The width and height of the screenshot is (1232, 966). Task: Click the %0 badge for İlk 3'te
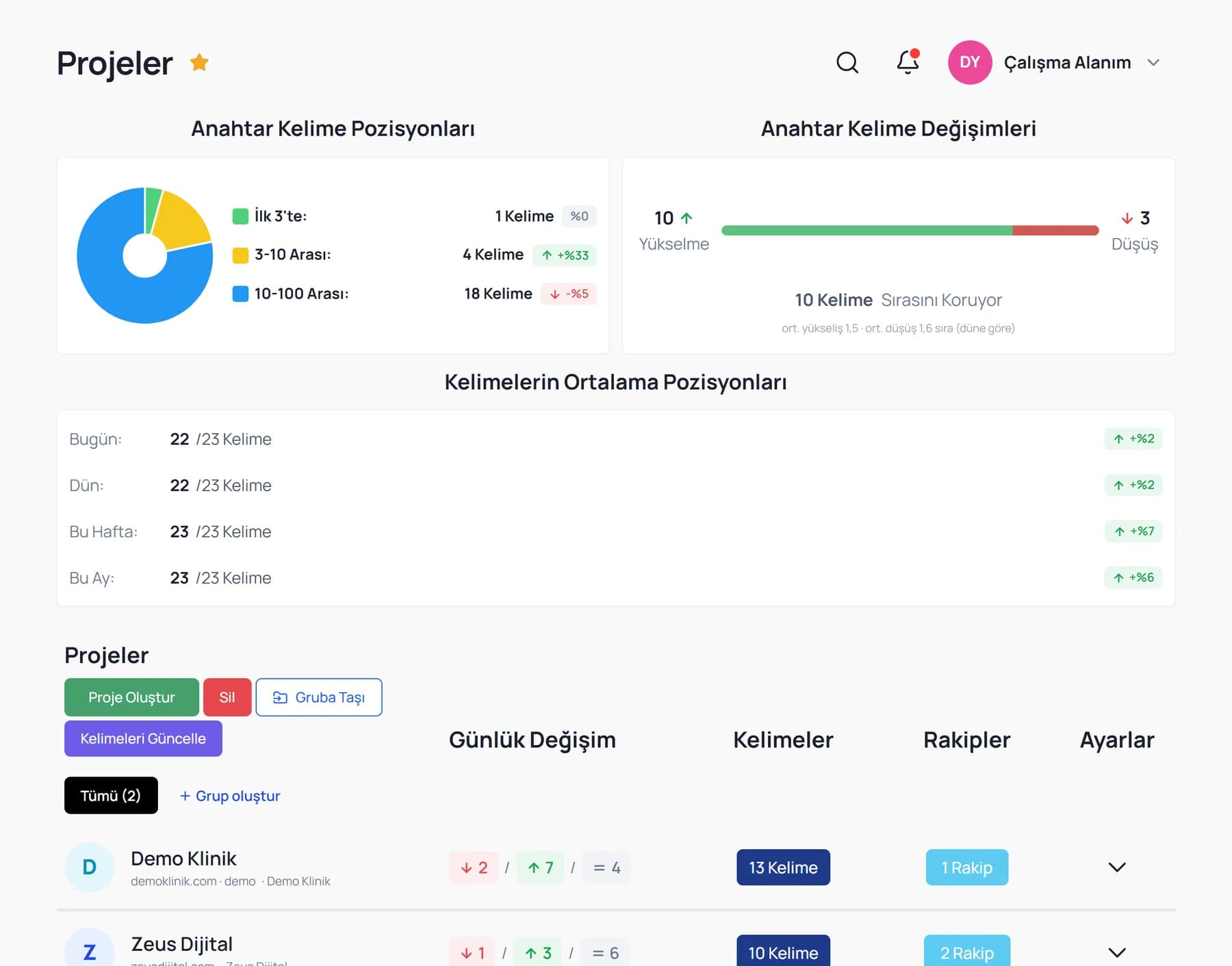[579, 216]
